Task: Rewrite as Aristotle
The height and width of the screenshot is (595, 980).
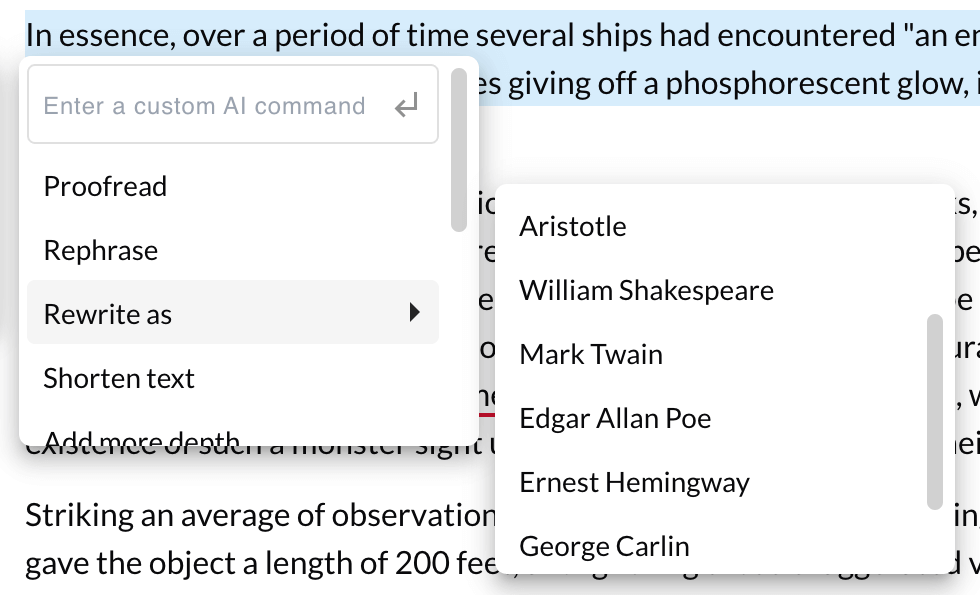Action: coord(573,226)
